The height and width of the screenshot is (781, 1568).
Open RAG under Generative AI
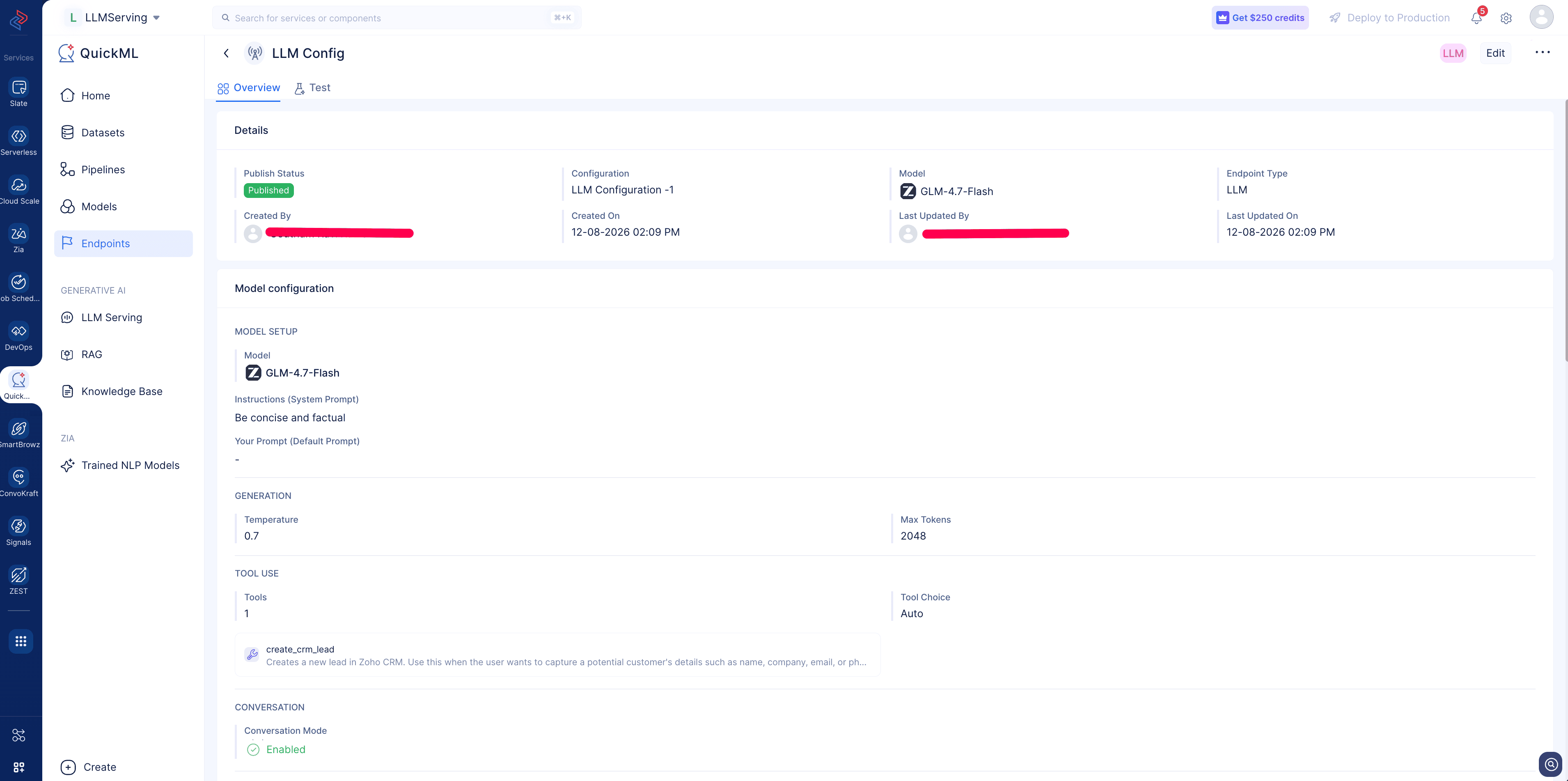point(124,354)
